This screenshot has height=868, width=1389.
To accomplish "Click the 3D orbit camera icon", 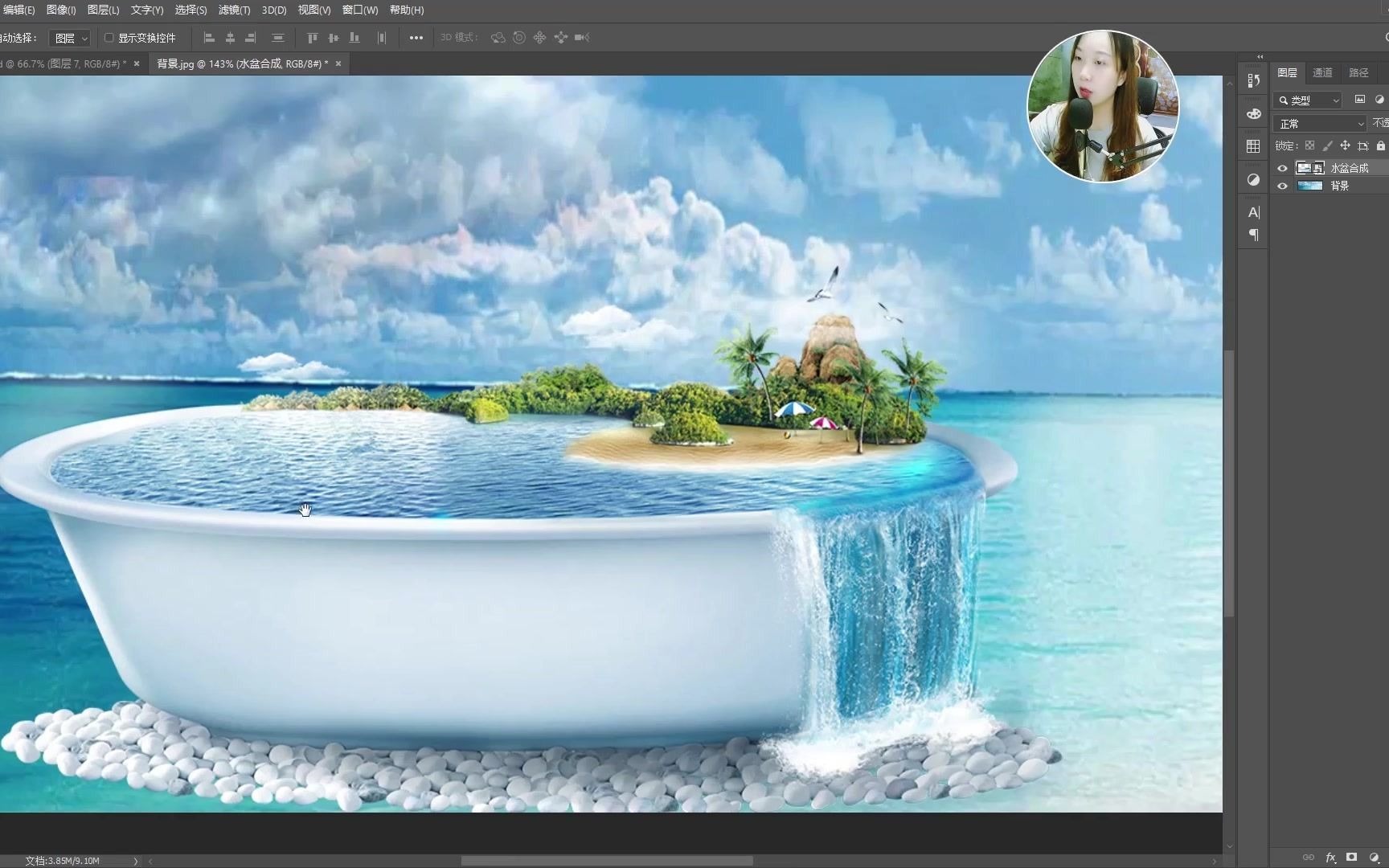I will pos(498,38).
